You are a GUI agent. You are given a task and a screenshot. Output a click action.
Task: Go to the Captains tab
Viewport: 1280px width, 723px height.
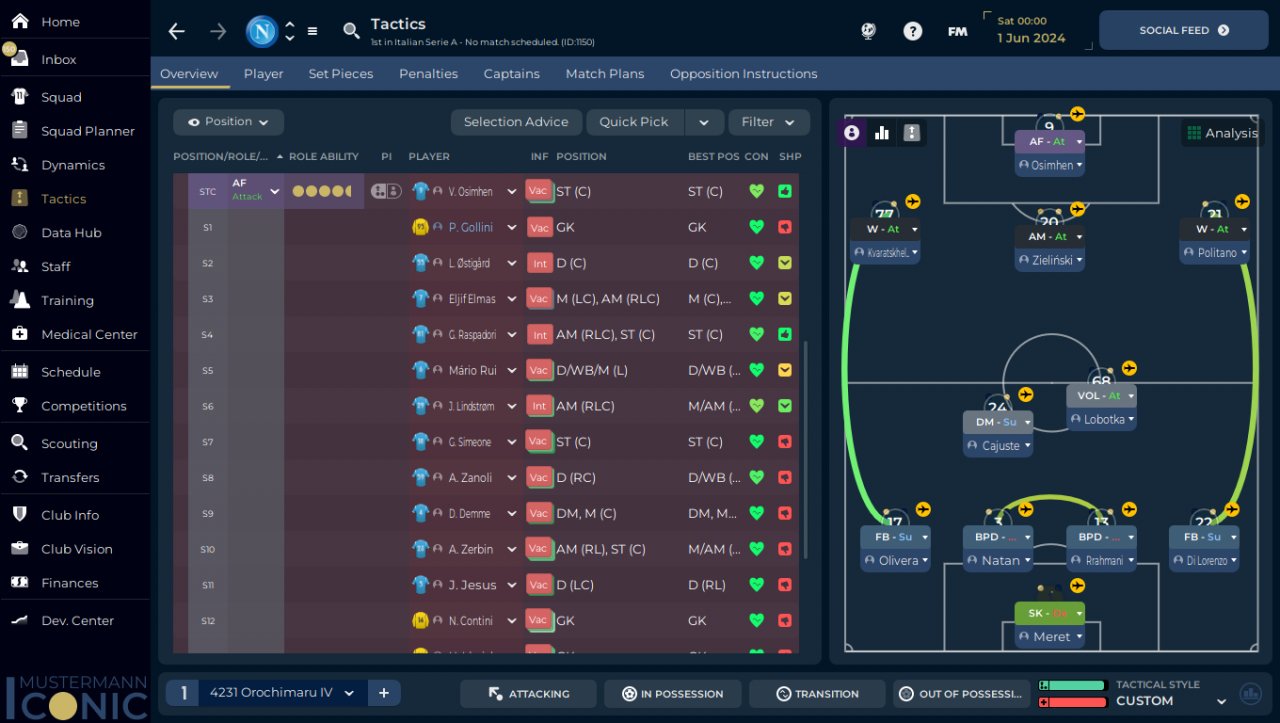(512, 74)
